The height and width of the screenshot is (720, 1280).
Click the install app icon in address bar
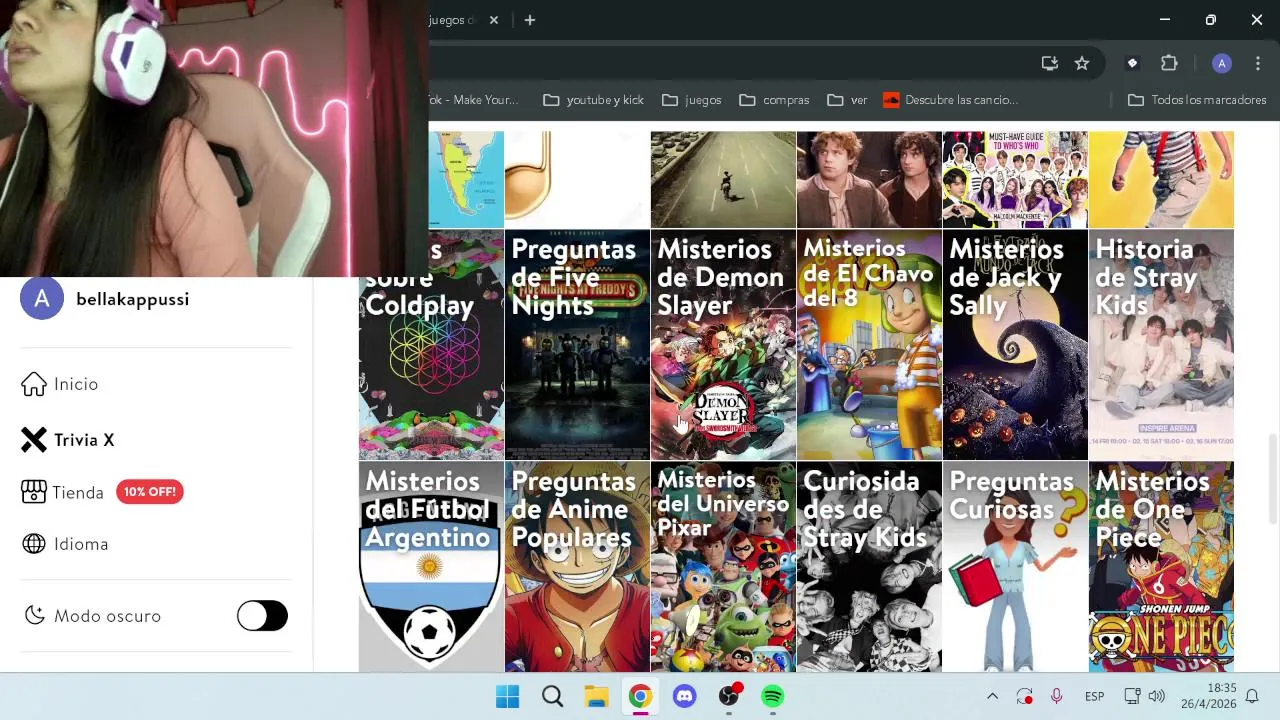point(1049,63)
